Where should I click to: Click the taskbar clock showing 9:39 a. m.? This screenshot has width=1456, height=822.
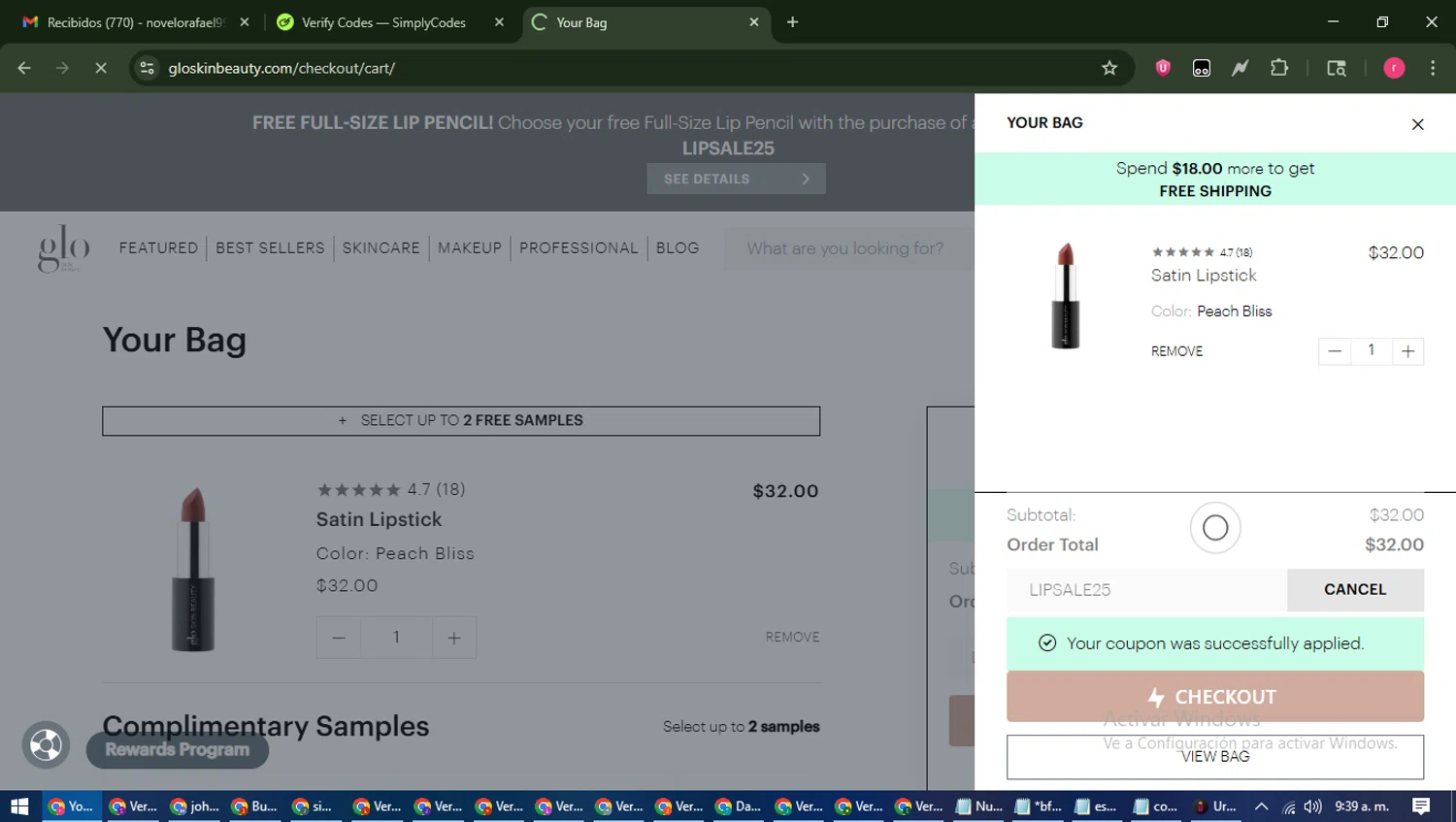click(x=1362, y=806)
